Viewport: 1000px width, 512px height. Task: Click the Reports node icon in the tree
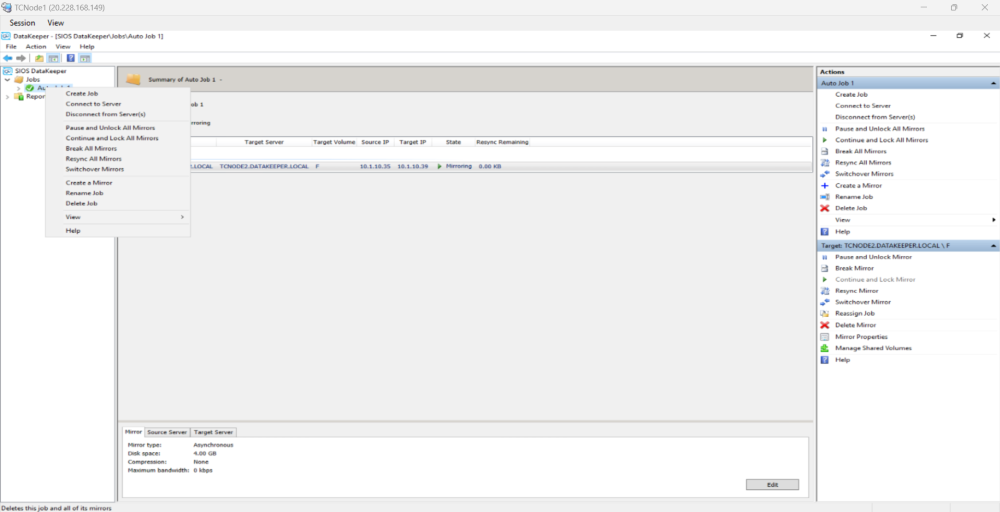coord(18,97)
